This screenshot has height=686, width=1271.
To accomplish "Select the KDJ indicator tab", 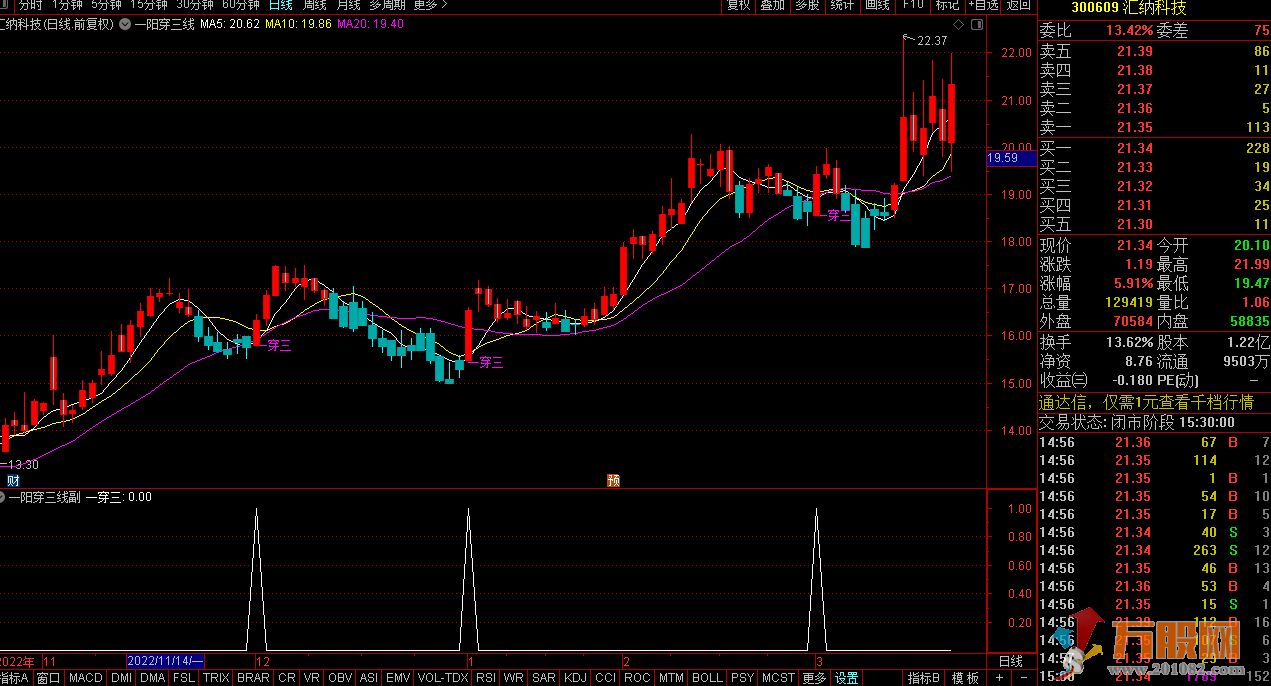I will tap(576, 678).
